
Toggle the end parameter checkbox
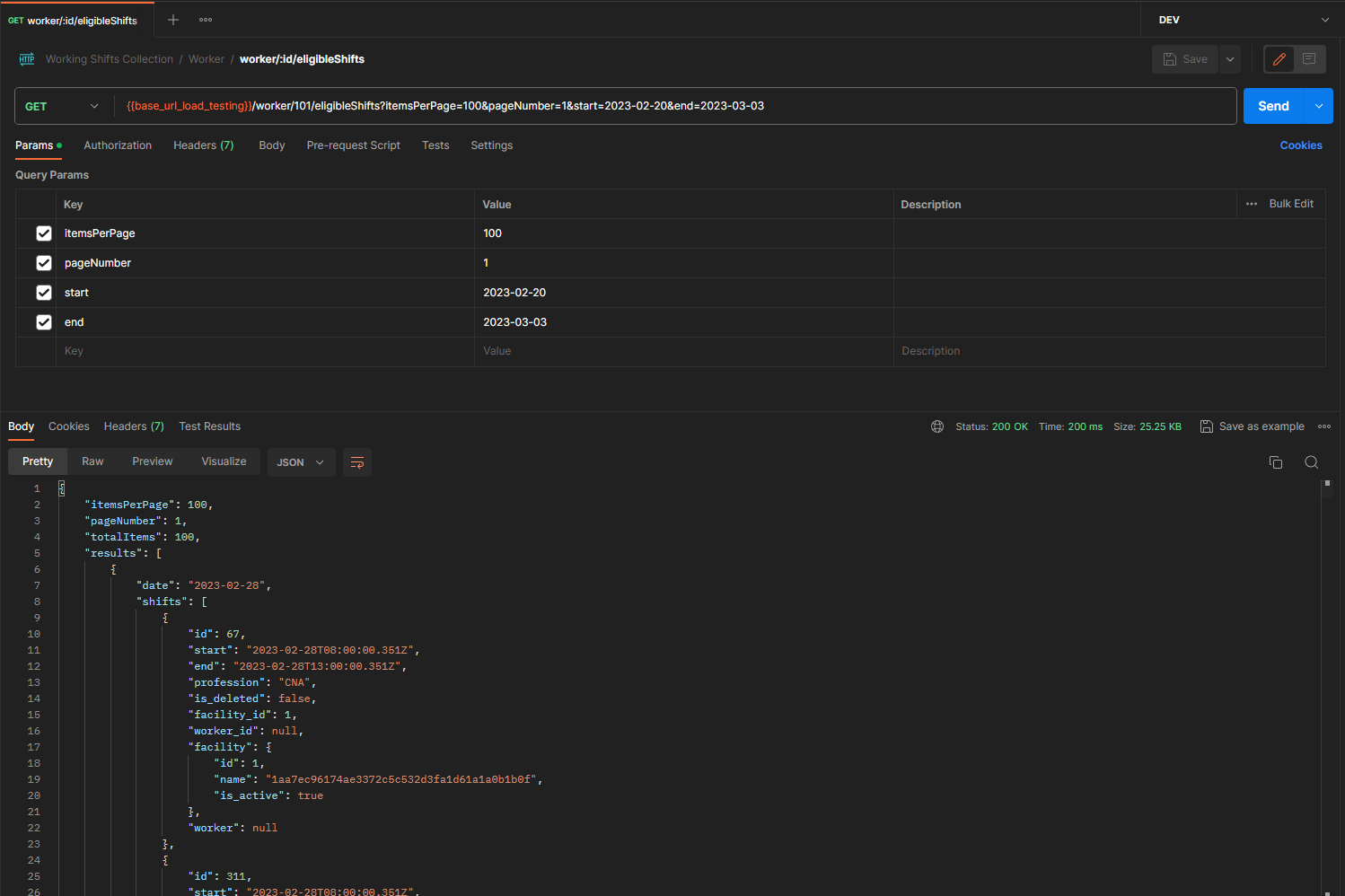(44, 322)
